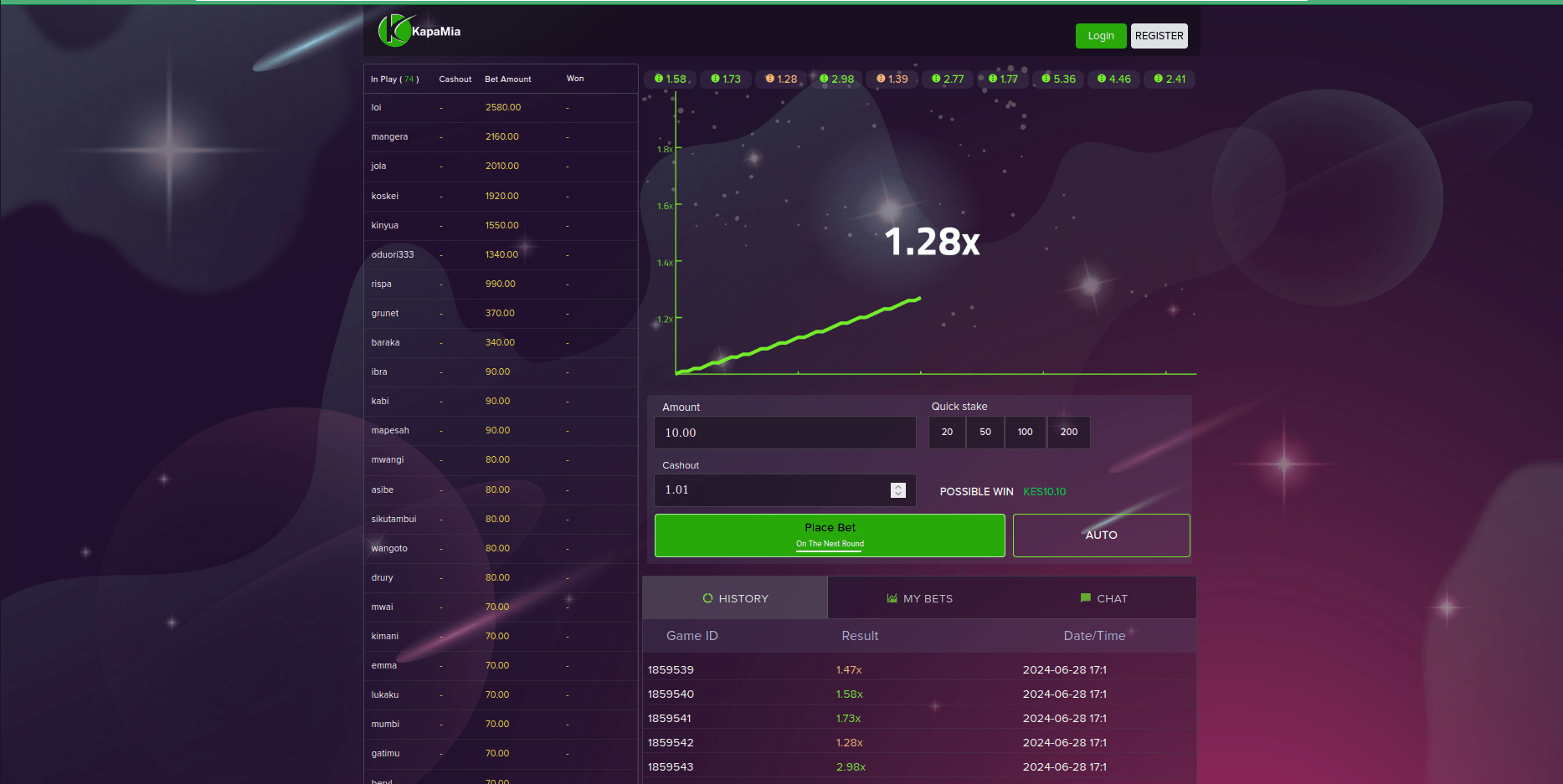Increase Cashout value with stepper arrows
This screenshot has height=784, width=1563.
(x=898, y=486)
